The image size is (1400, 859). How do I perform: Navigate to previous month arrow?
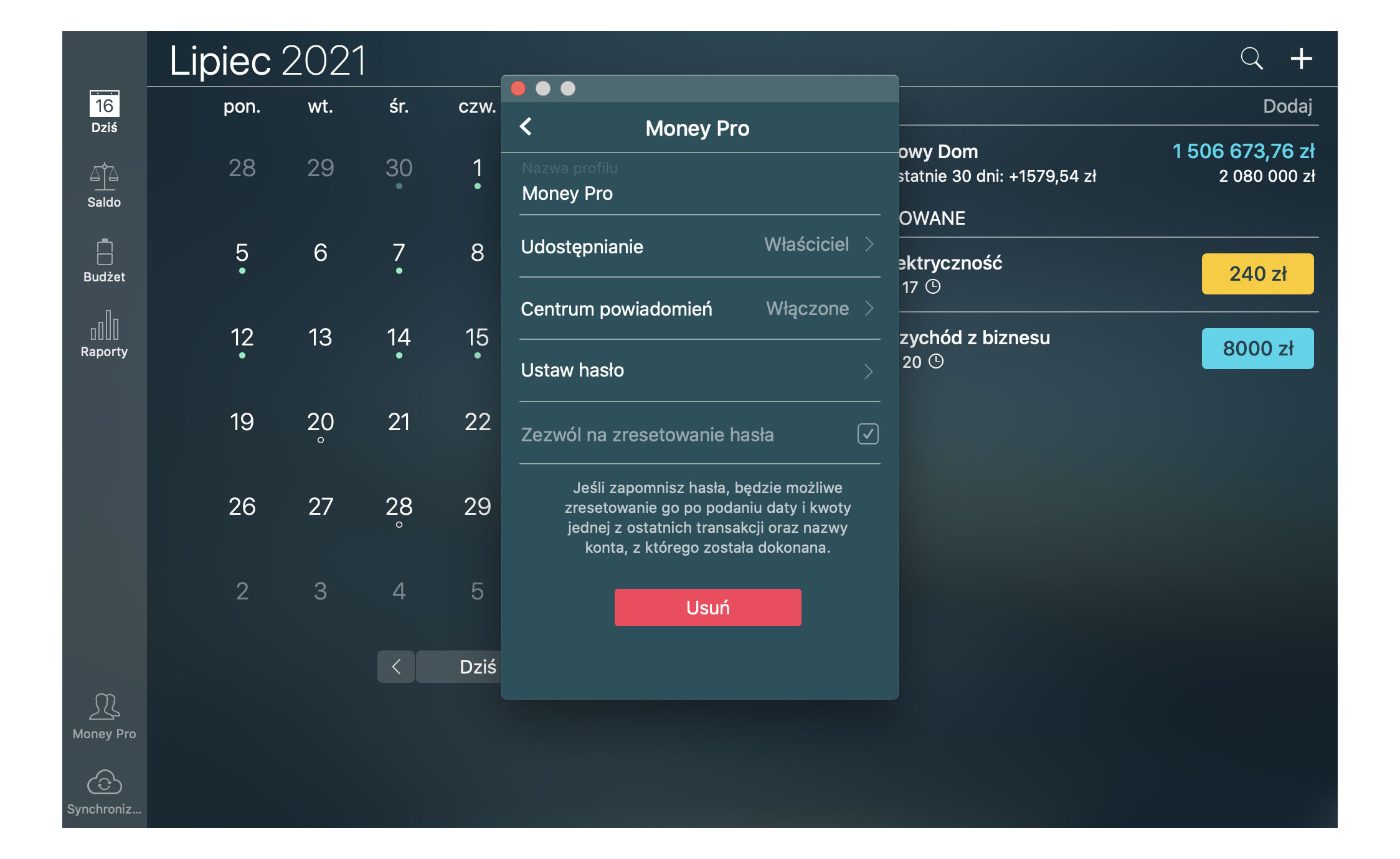click(396, 666)
